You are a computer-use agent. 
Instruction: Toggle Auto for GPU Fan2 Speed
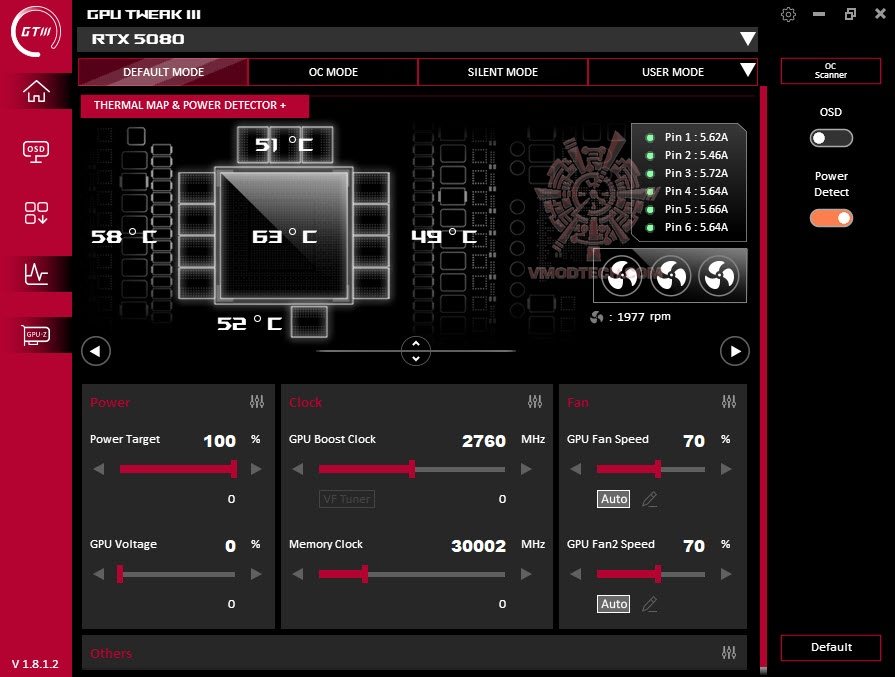(614, 604)
